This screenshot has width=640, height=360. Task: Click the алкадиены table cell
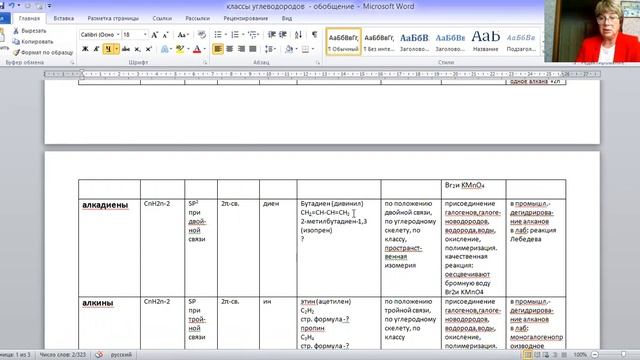[x=109, y=248]
